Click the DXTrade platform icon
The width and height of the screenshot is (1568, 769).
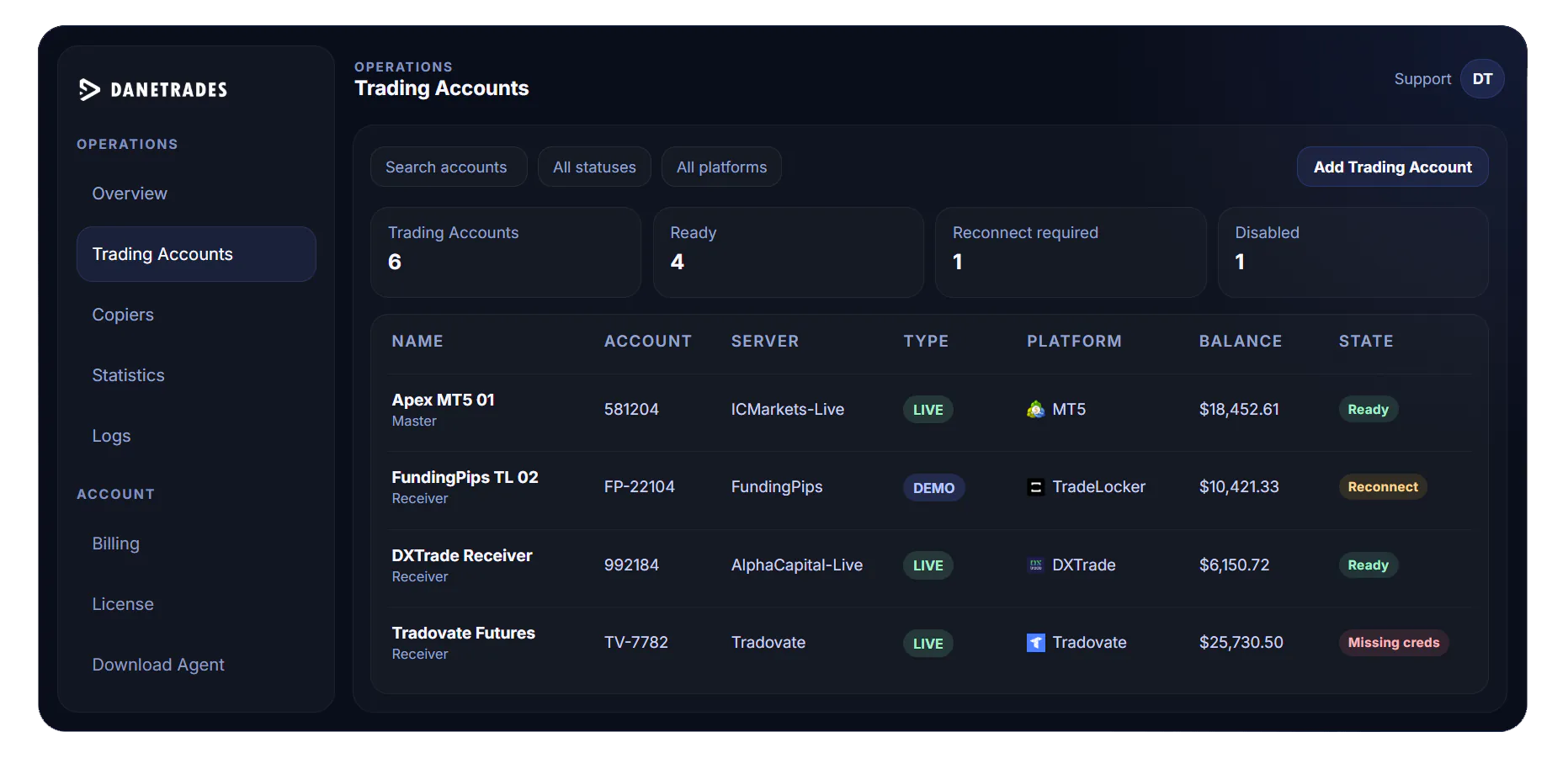[x=1036, y=565]
